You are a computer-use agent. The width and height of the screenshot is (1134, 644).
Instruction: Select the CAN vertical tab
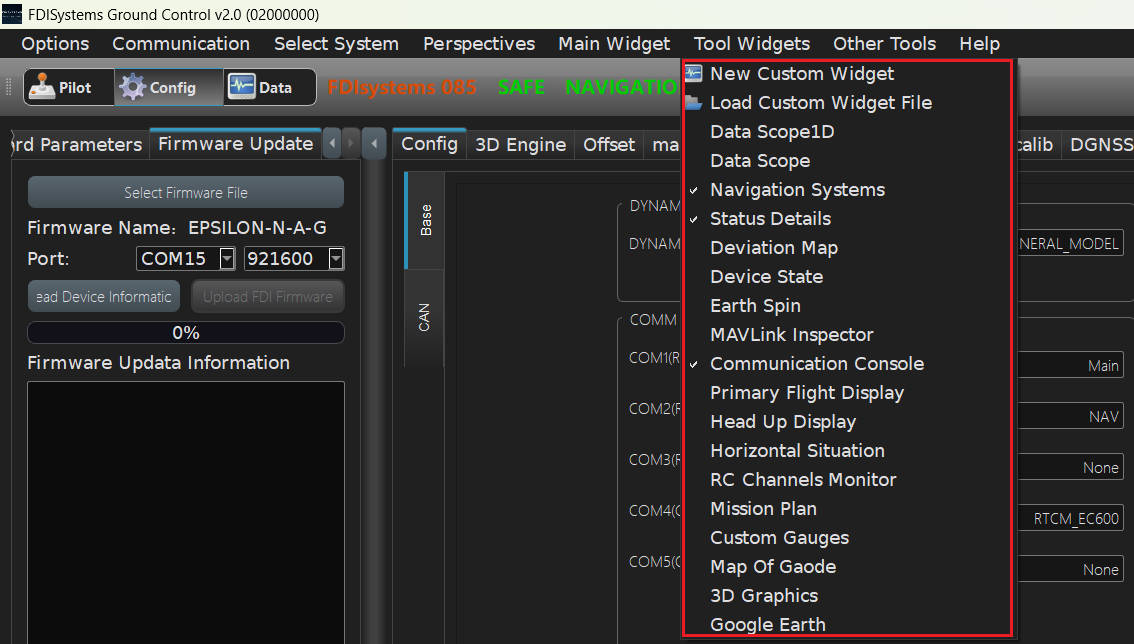tap(424, 317)
